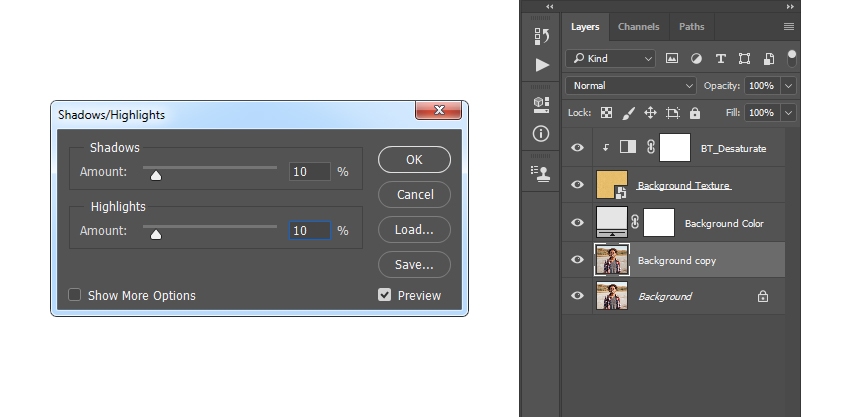Open the Normal blend mode dropdown
The height and width of the screenshot is (417, 850).
(x=631, y=86)
